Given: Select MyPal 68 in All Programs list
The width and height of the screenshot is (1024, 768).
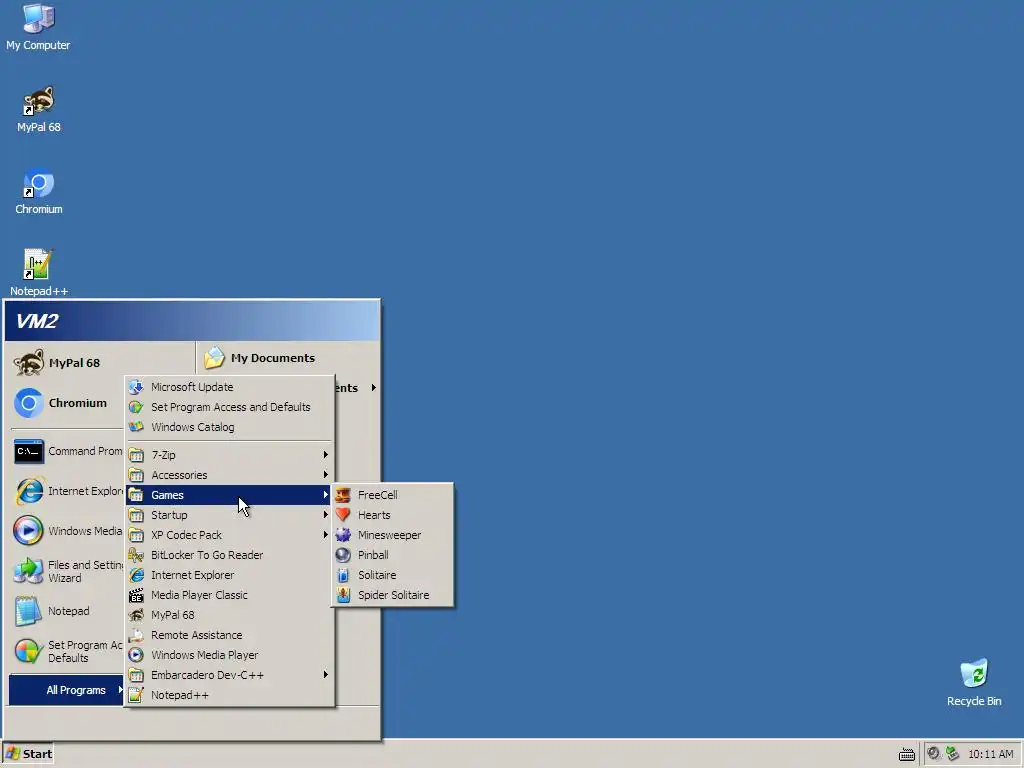Looking at the screenshot, I should [x=230, y=615].
